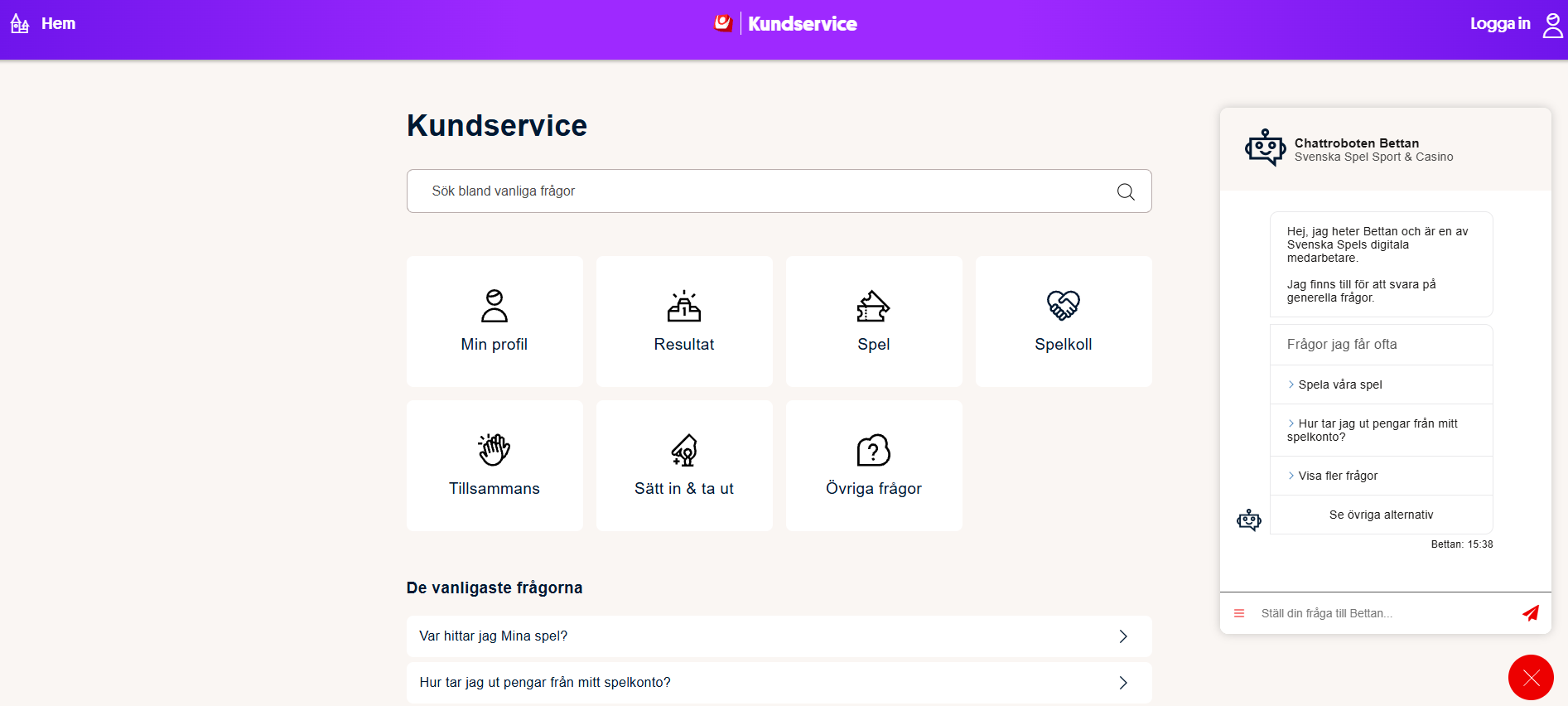
Task: Click the 'Bettan: 15:38' timestamp
Action: [x=1462, y=544]
